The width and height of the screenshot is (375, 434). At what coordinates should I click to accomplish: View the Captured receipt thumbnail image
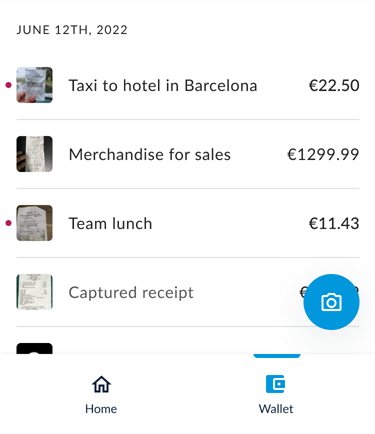[35, 292]
